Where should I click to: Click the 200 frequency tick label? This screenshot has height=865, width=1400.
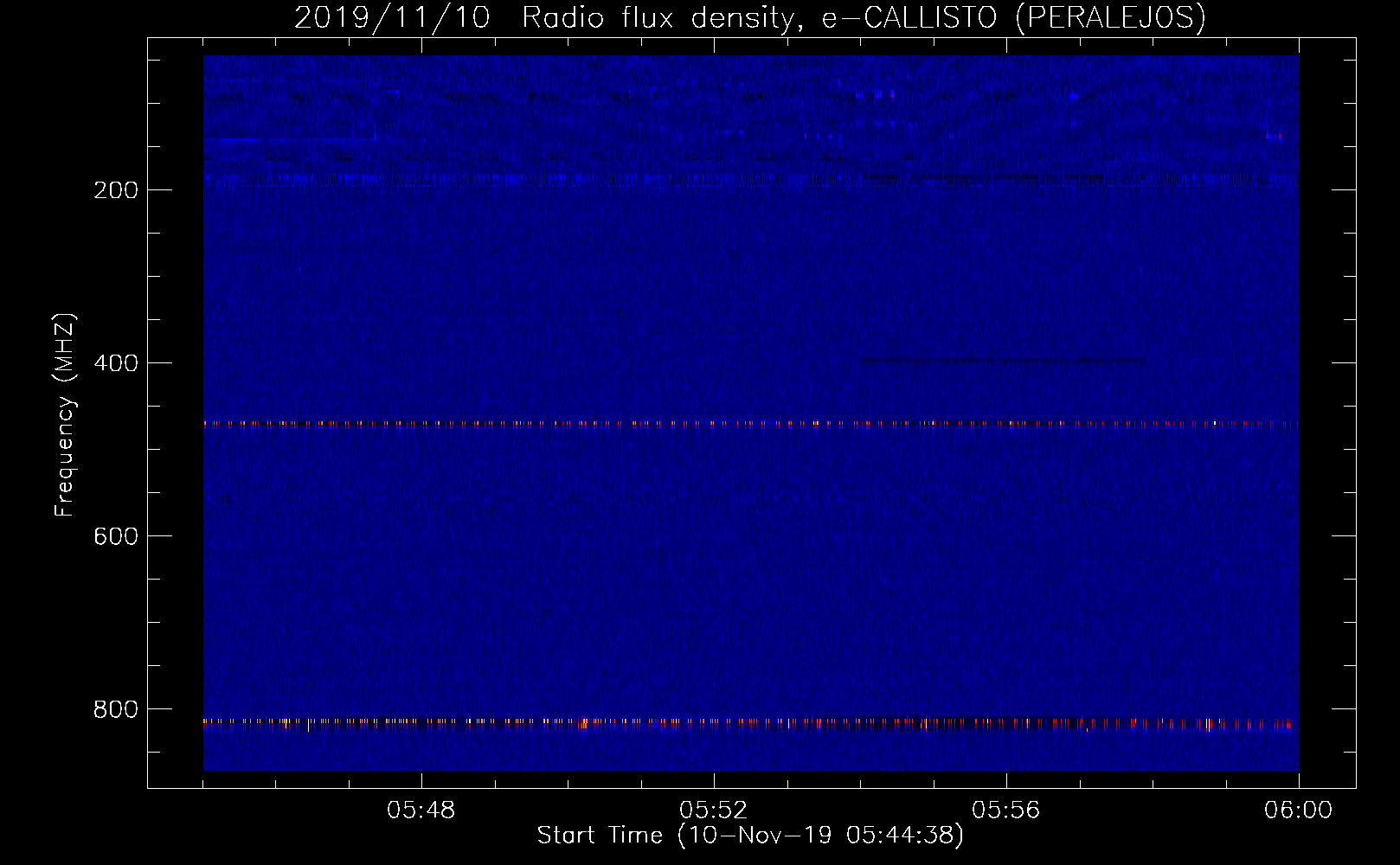116,190
